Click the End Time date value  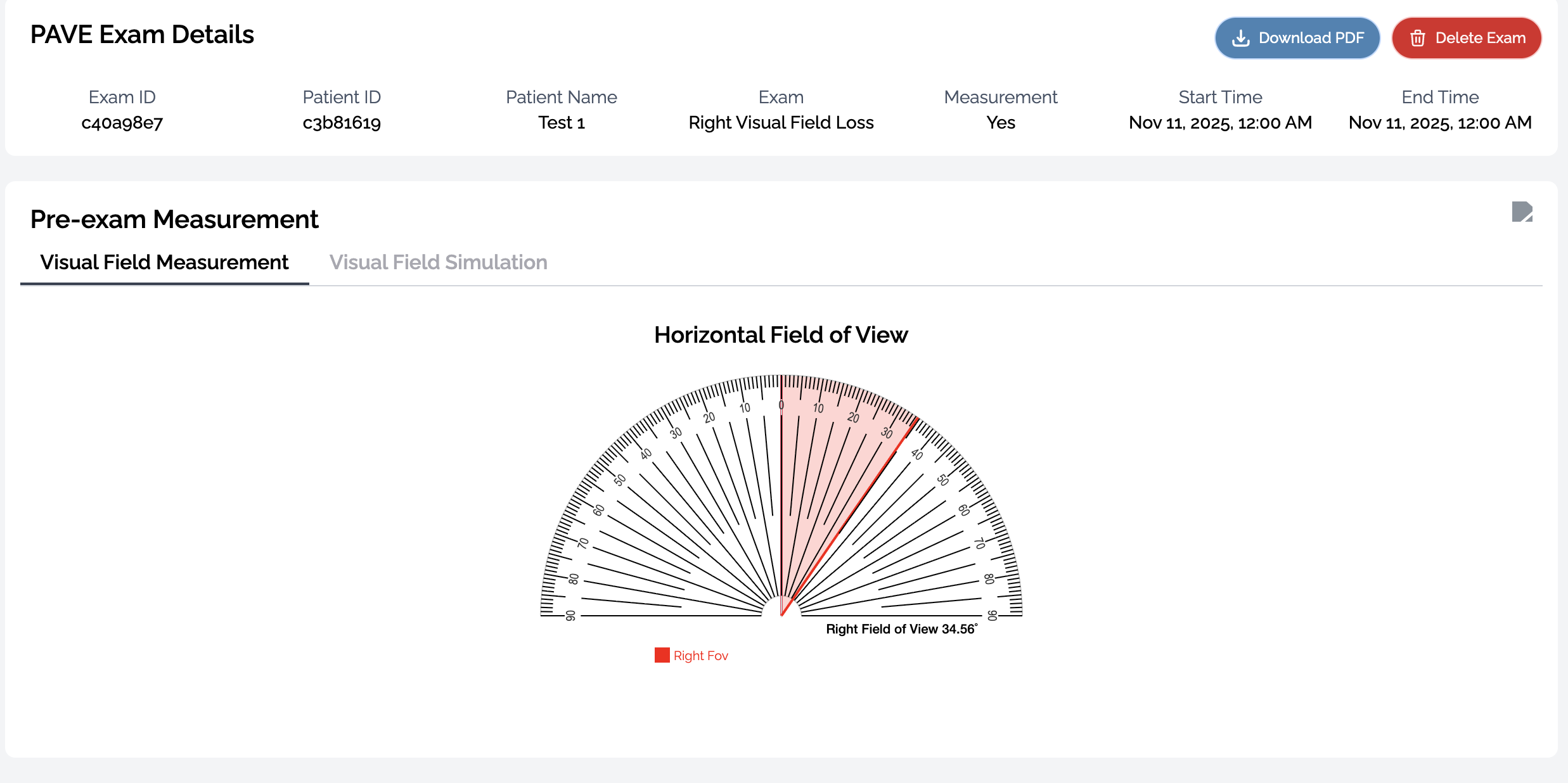coord(1440,122)
